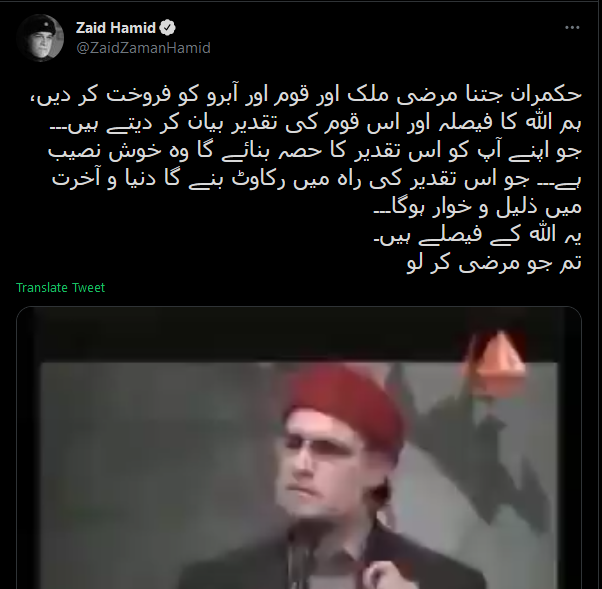Click the speaker's red cap in video
Screen dimensions: 602x589
(x=344, y=401)
